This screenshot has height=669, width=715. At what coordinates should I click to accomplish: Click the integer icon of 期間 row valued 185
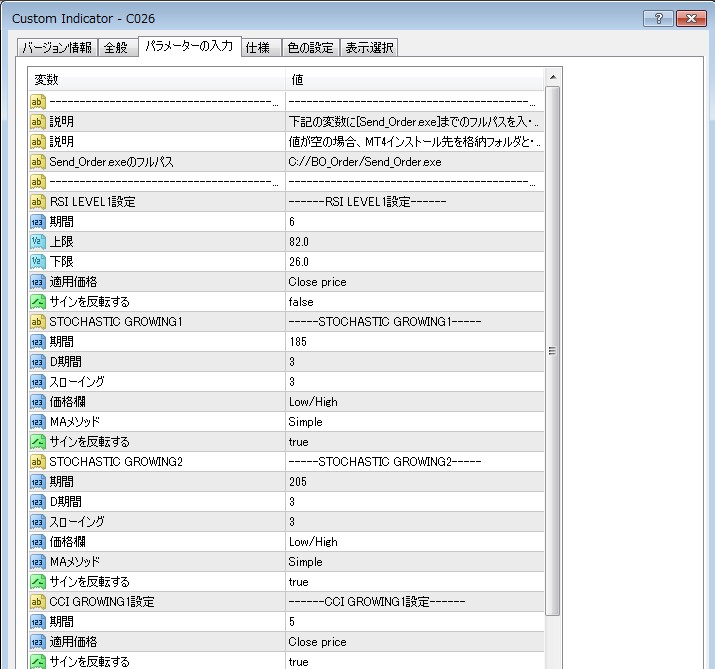(38, 342)
